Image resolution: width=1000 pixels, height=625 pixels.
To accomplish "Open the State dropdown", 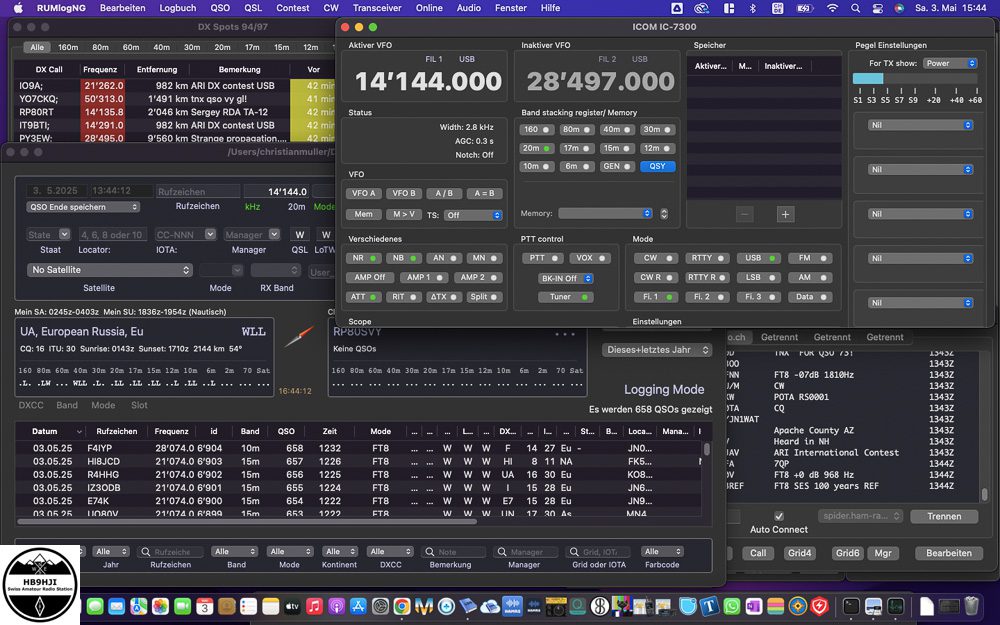I will [48, 235].
